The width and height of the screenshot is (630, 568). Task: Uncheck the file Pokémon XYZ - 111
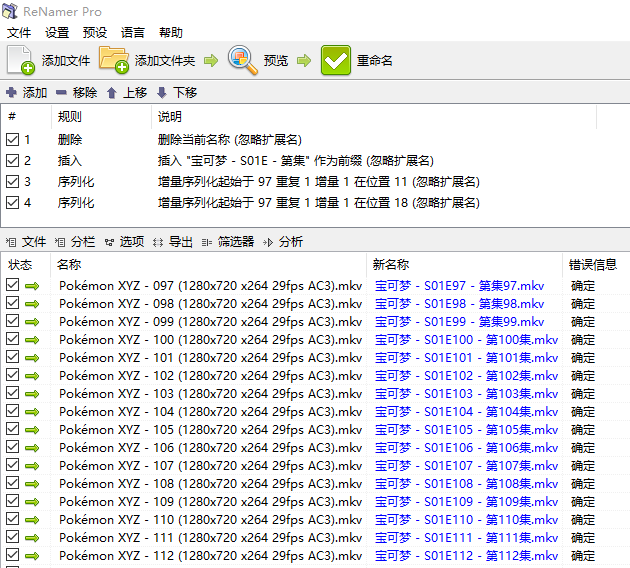[x=12, y=537]
